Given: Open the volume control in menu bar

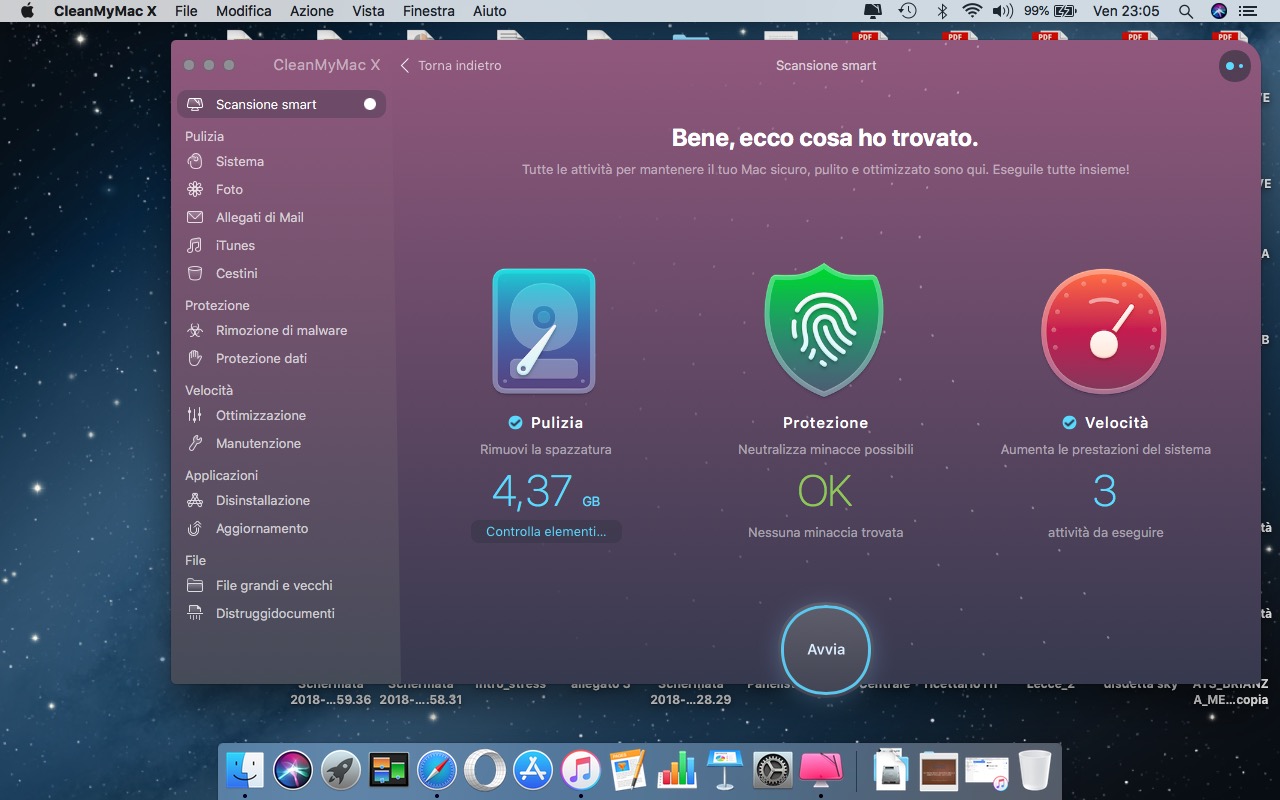Looking at the screenshot, I should click(1003, 11).
